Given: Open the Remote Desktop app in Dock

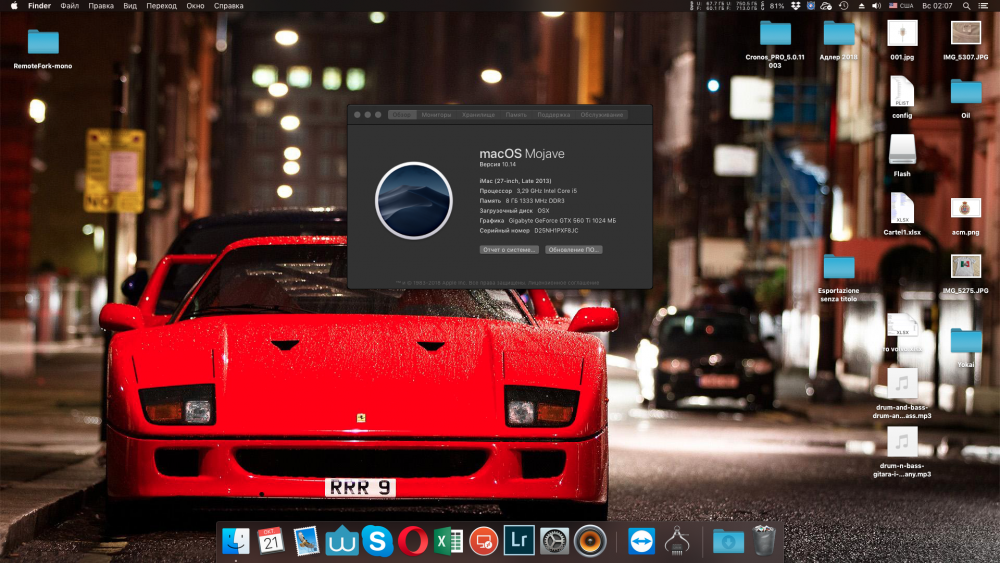Looking at the screenshot, I should tap(484, 541).
